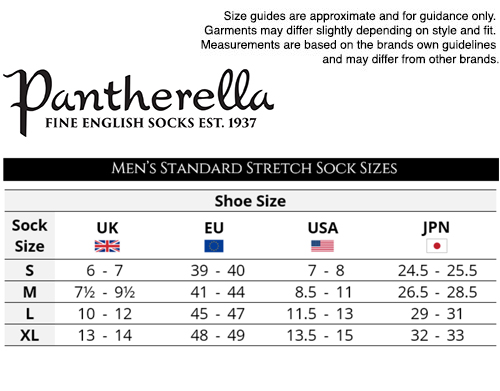Click the JPN column heading text
The height and width of the screenshot is (391, 500).
coord(436,228)
